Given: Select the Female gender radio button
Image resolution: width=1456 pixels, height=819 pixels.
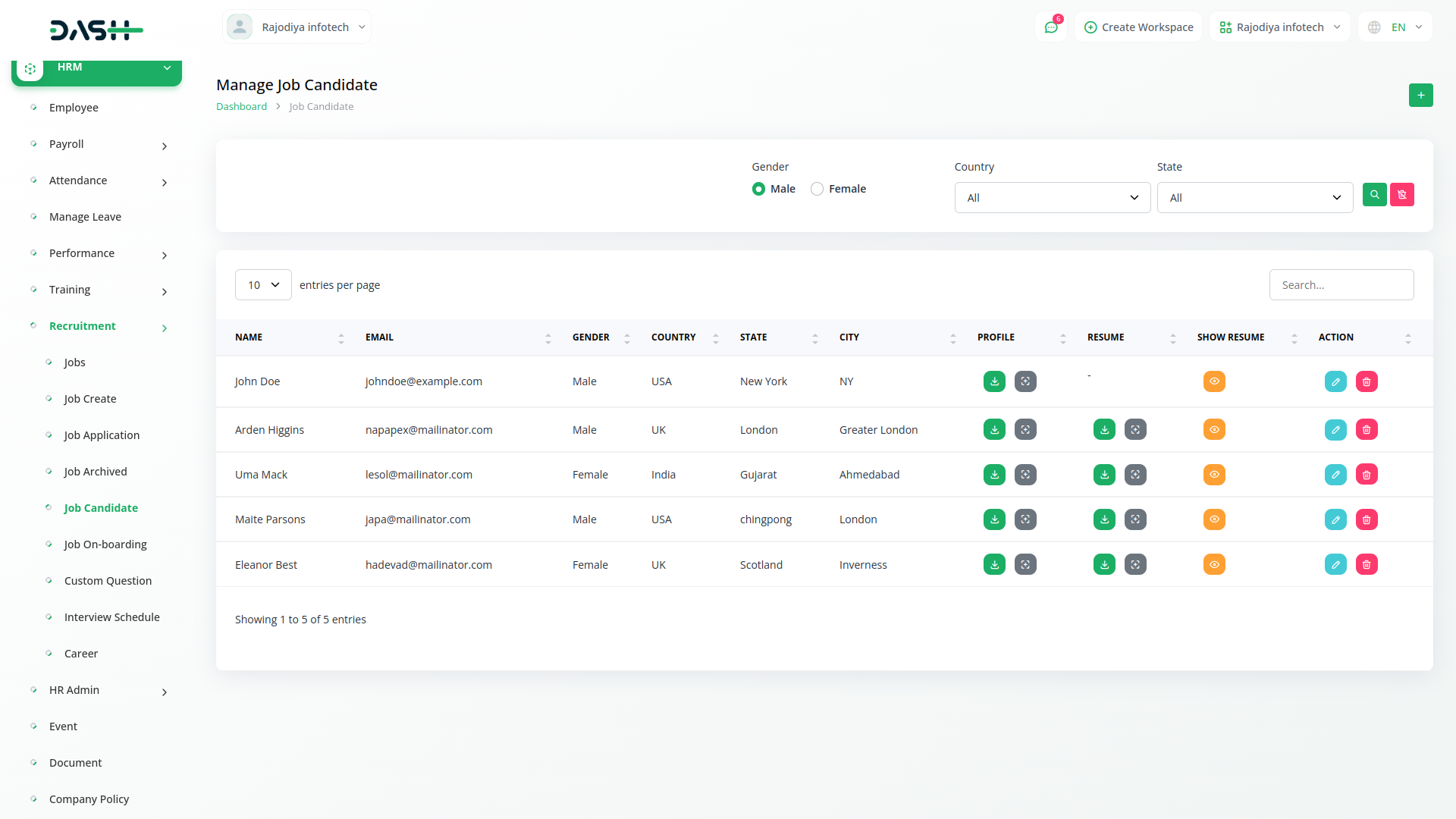Looking at the screenshot, I should [x=817, y=189].
